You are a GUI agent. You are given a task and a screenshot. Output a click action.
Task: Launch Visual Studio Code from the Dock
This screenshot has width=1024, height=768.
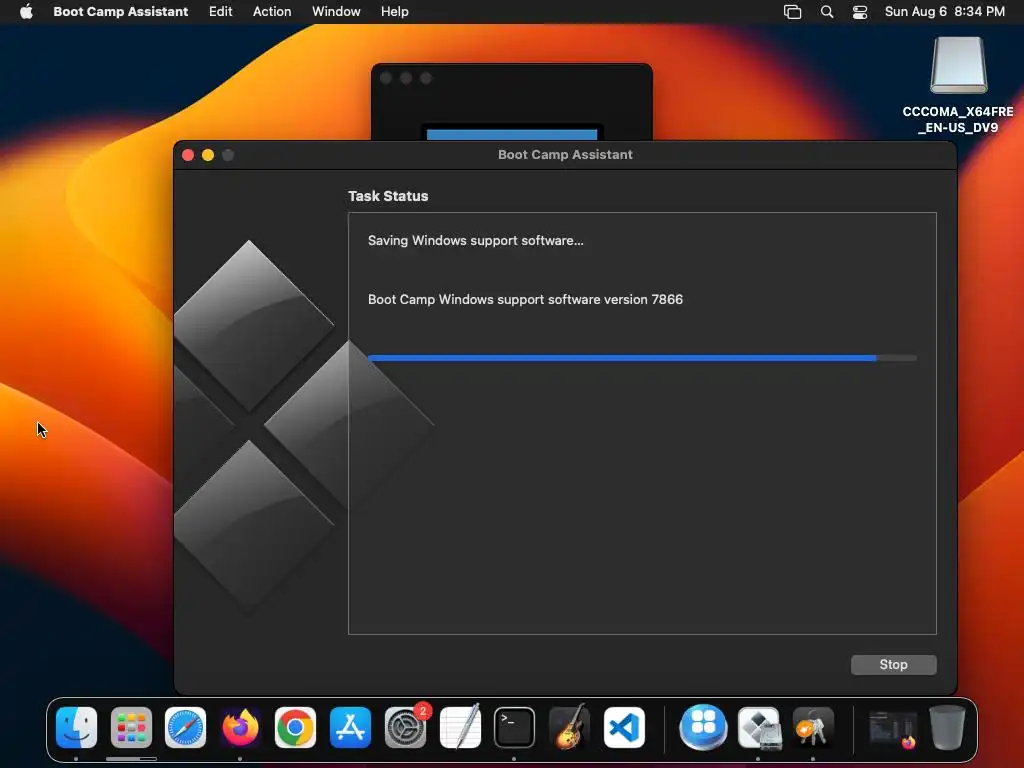624,727
